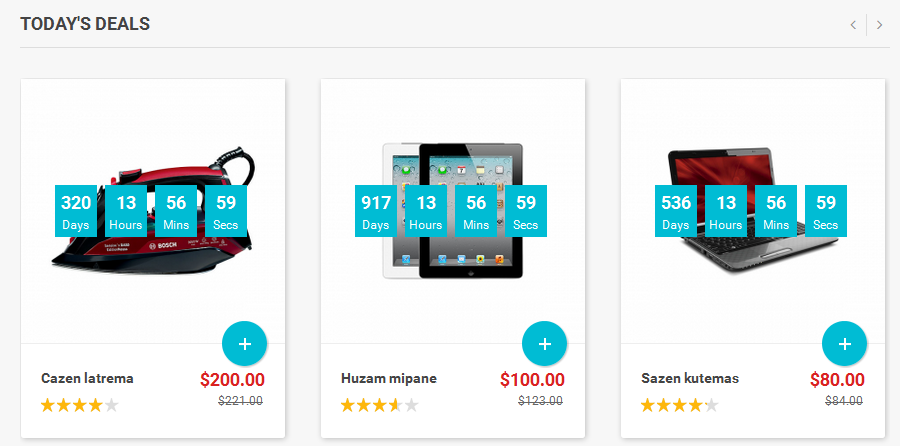Open the Huzam mipane product title

(389, 378)
